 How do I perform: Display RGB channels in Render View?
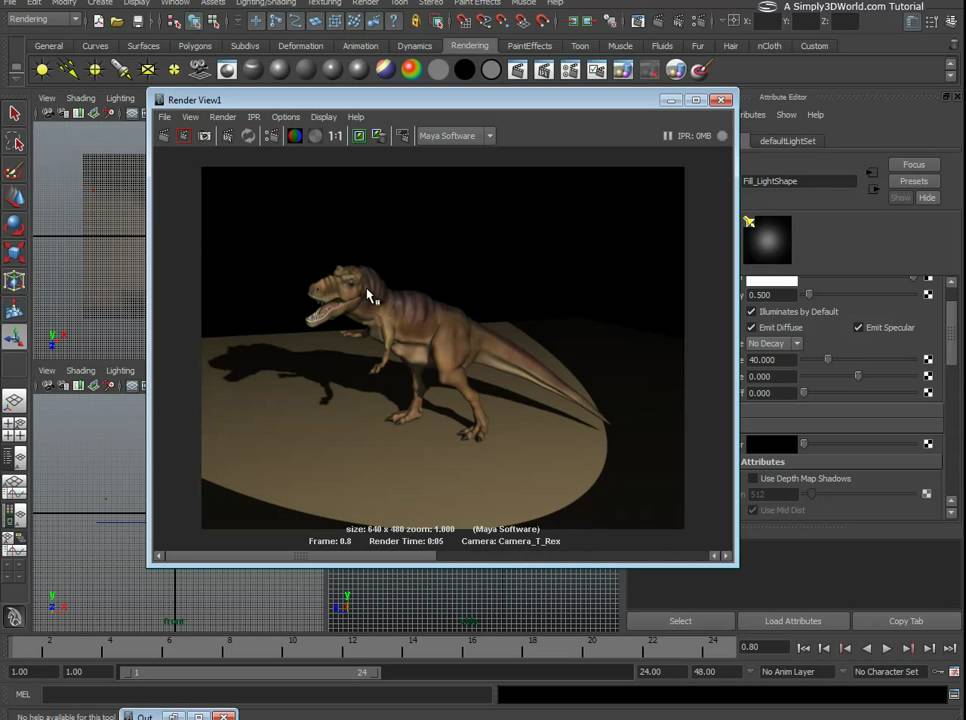tap(295, 136)
